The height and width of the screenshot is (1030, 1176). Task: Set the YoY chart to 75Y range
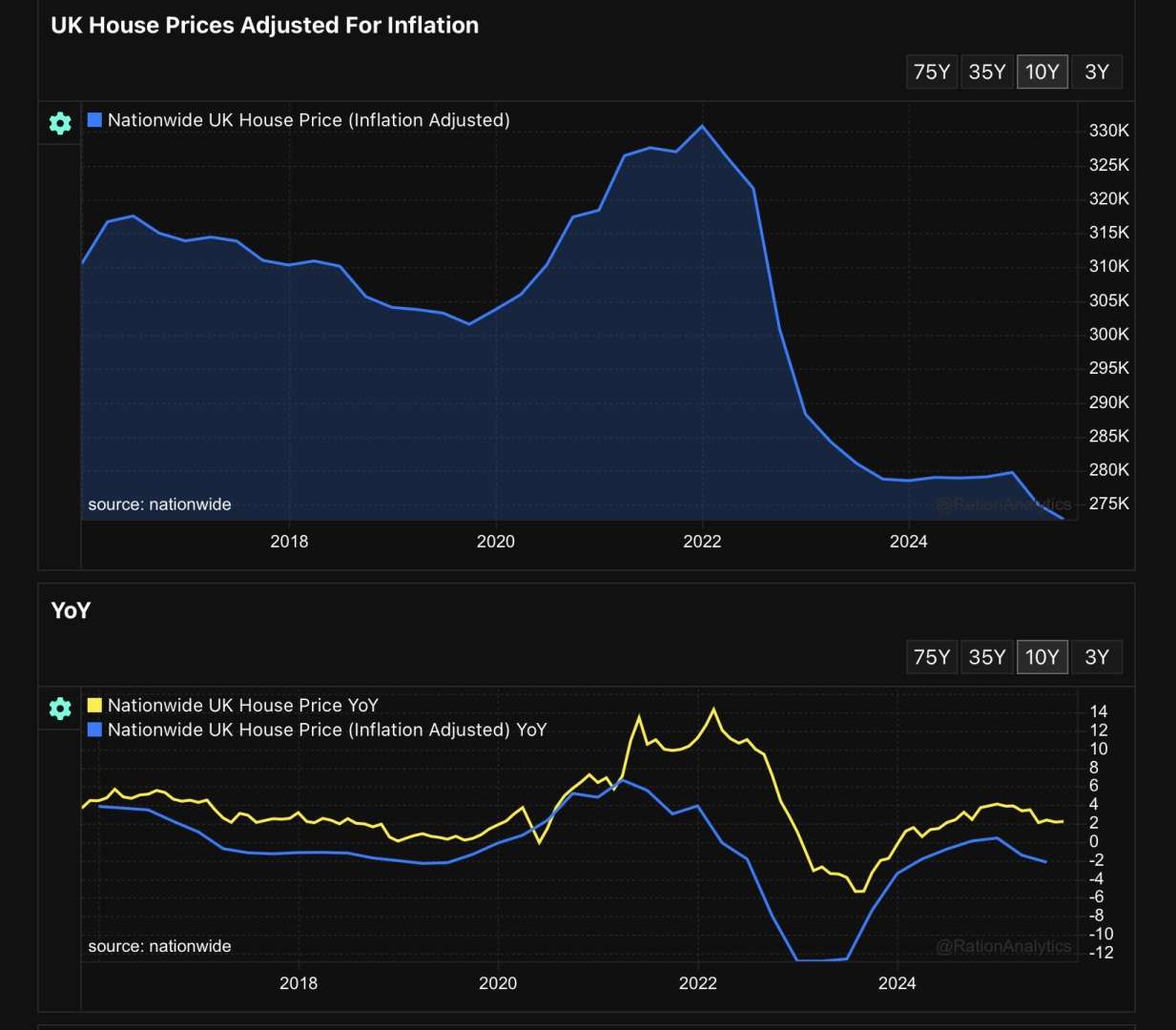pos(931,657)
